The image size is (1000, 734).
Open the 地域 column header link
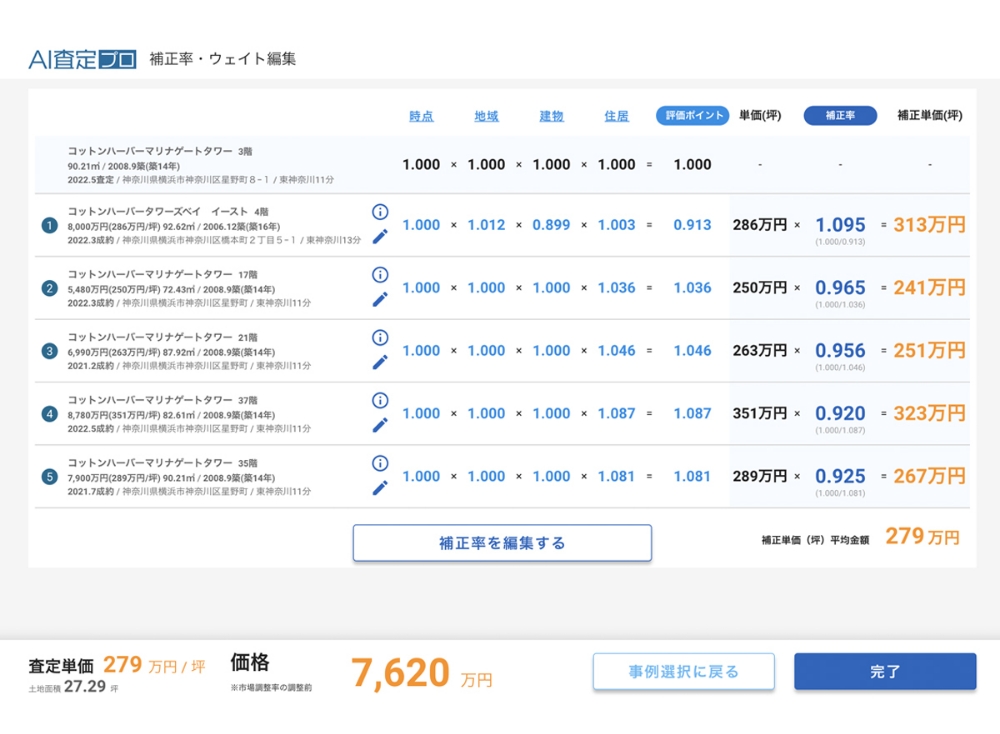(x=486, y=116)
